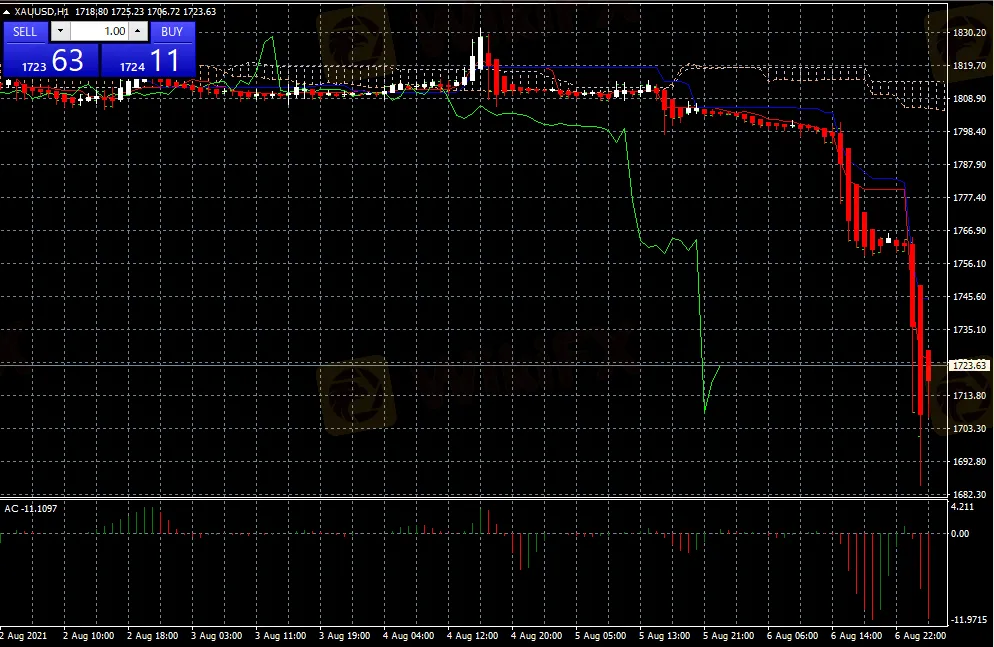994x647 pixels.
Task: Click the 1724 11 buy price tile
Action: pos(149,60)
